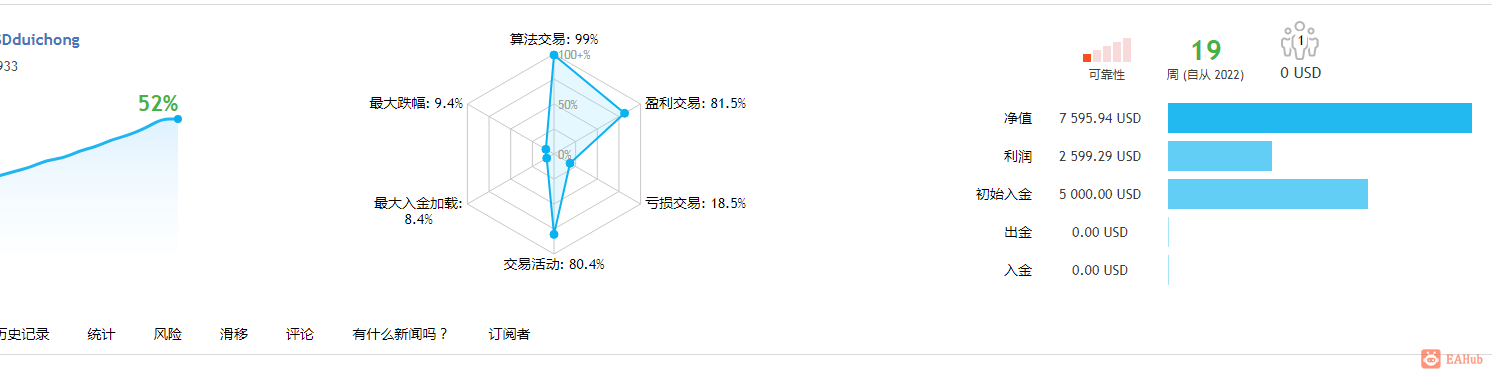Switch to the 风险 tab
The image size is (1492, 374).
tap(168, 334)
